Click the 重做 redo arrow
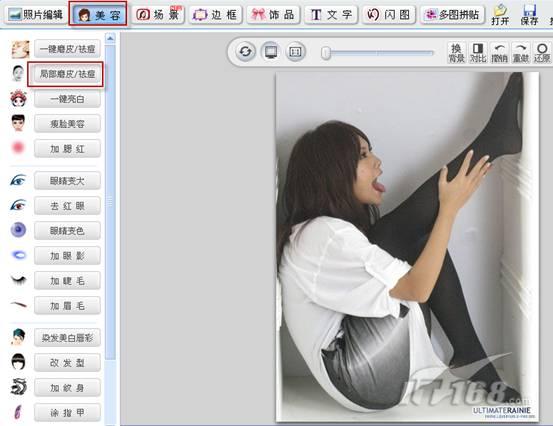Viewport: 553px width, 426px height. [521, 53]
